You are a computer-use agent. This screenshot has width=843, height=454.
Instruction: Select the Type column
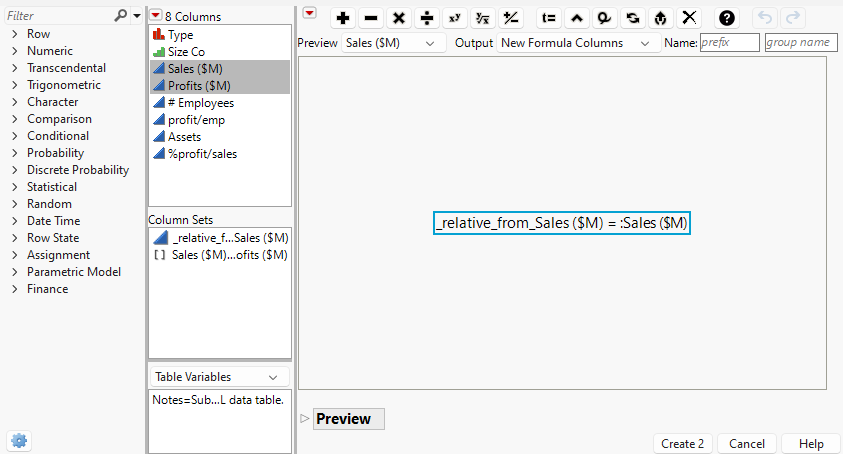[x=220, y=35]
